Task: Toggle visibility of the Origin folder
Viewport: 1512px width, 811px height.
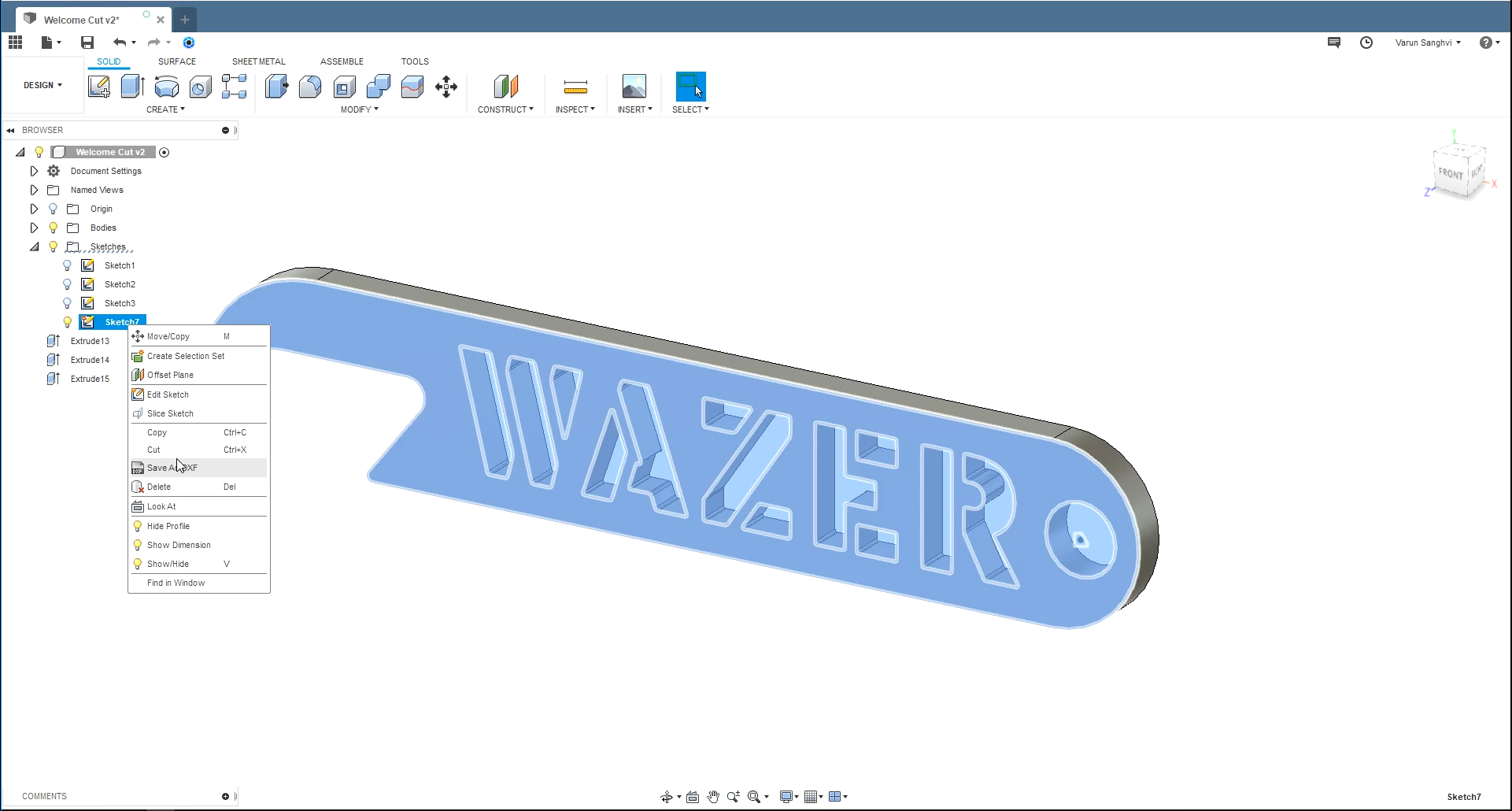Action: coord(54,209)
